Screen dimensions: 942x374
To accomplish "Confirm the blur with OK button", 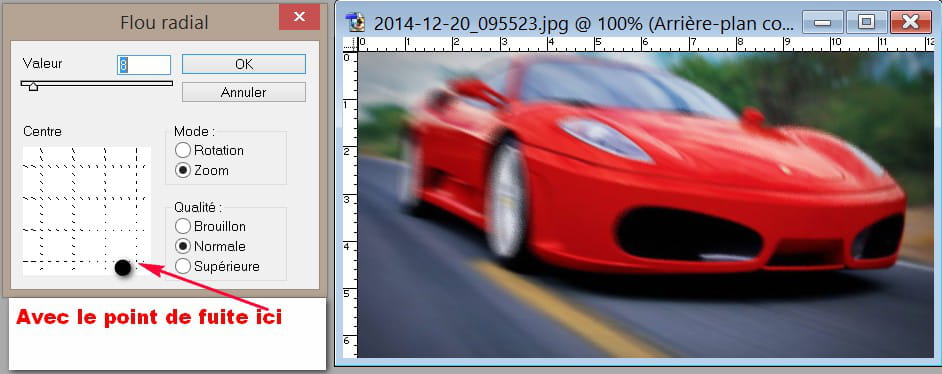I will click(x=244, y=64).
